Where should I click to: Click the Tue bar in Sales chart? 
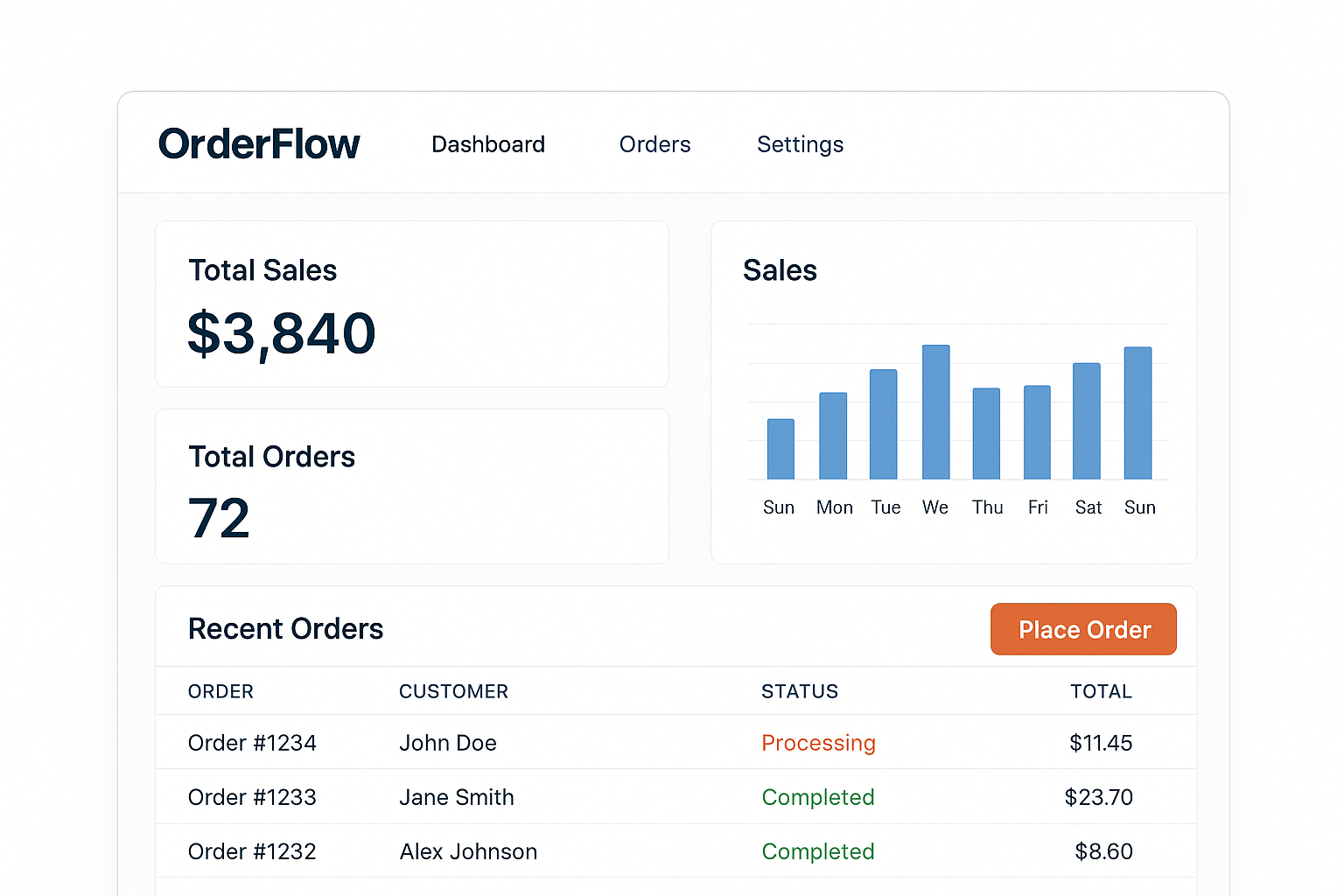point(884,424)
